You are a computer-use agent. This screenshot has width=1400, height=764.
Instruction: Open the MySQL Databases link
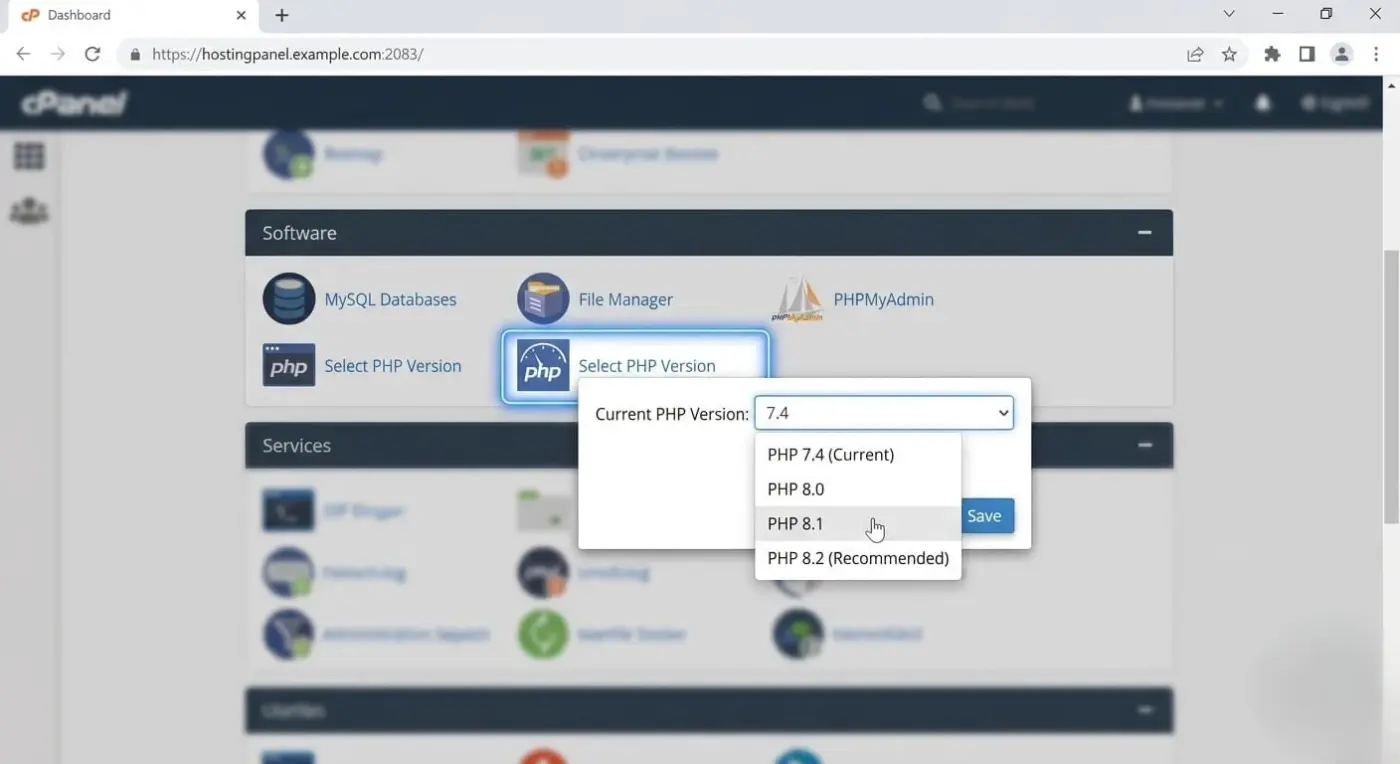point(390,299)
